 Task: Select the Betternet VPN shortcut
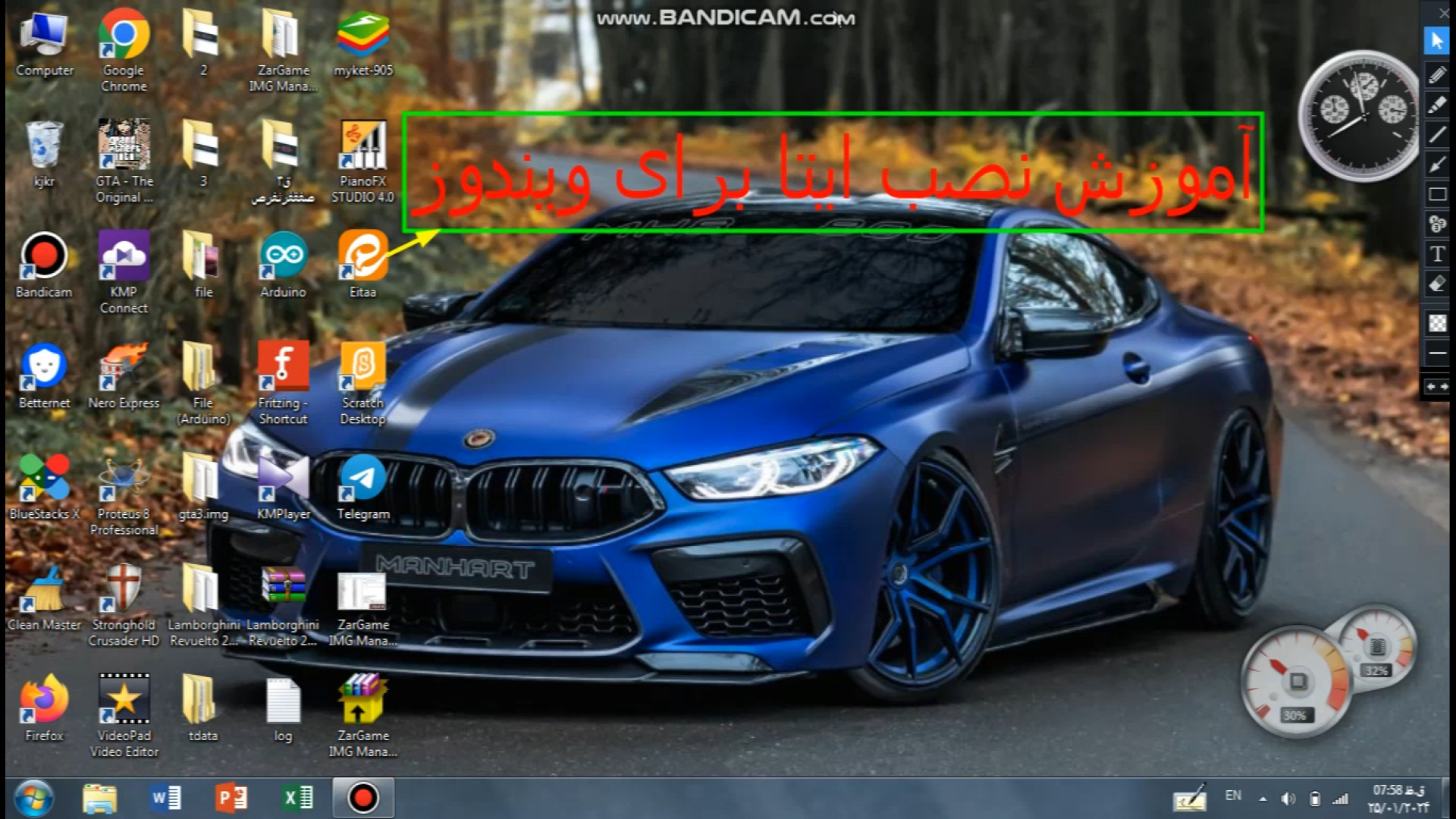tap(44, 375)
